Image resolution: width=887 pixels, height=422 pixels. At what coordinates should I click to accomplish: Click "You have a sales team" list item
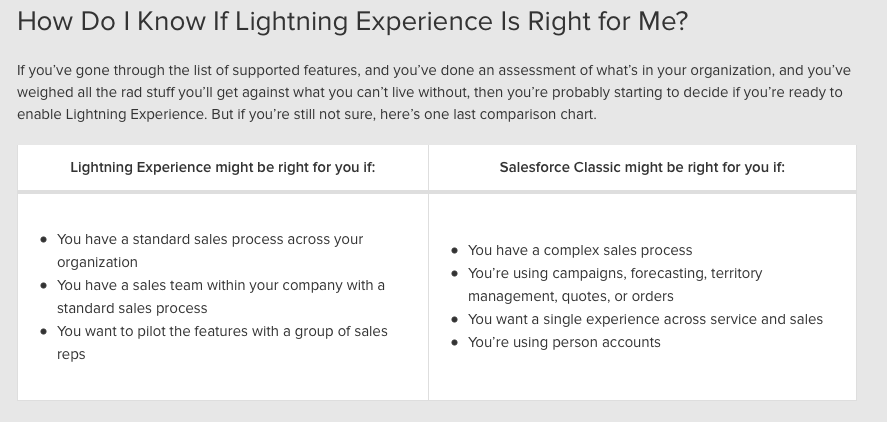pyautogui.click(x=220, y=297)
